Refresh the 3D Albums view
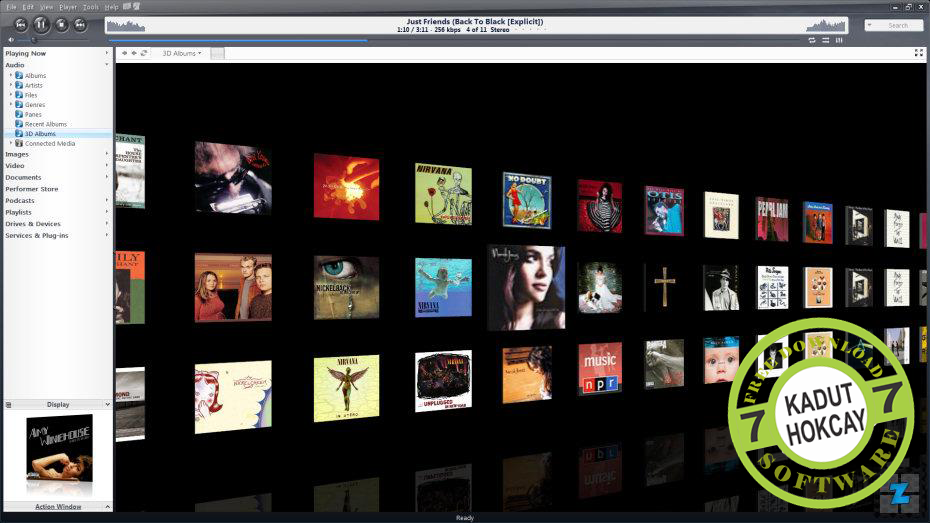The image size is (930, 523). click(144, 53)
